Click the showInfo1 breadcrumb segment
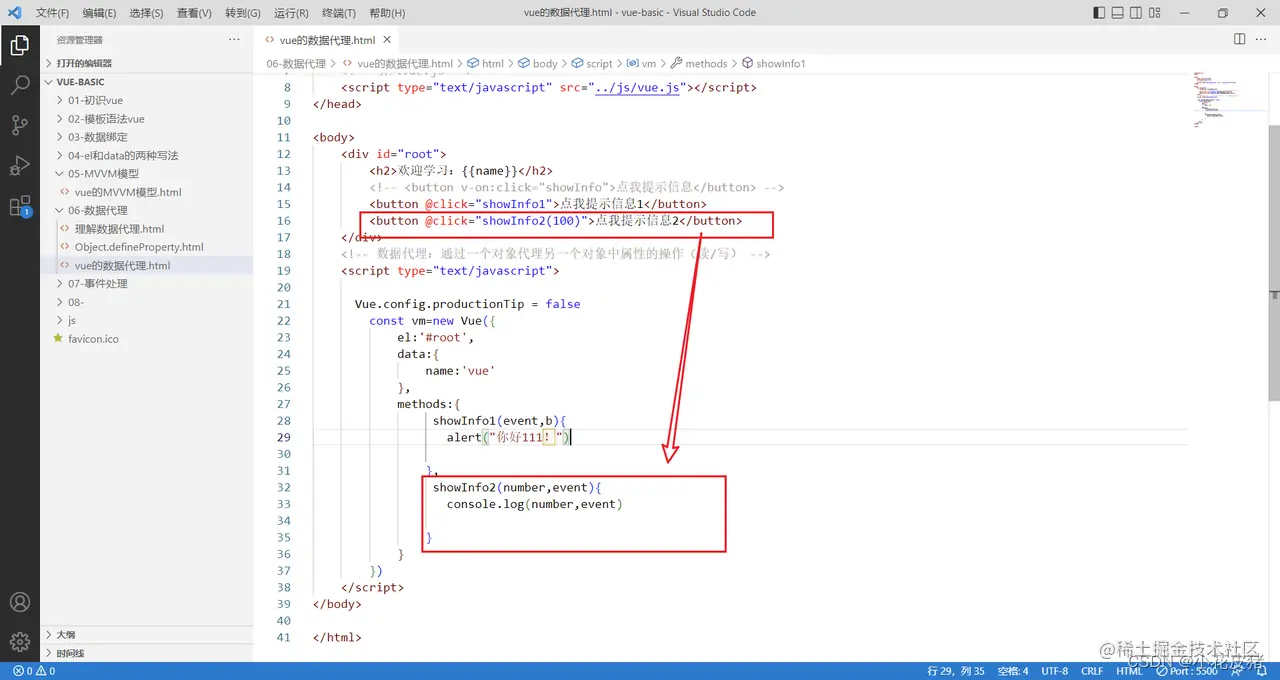1280x680 pixels. click(x=773, y=63)
